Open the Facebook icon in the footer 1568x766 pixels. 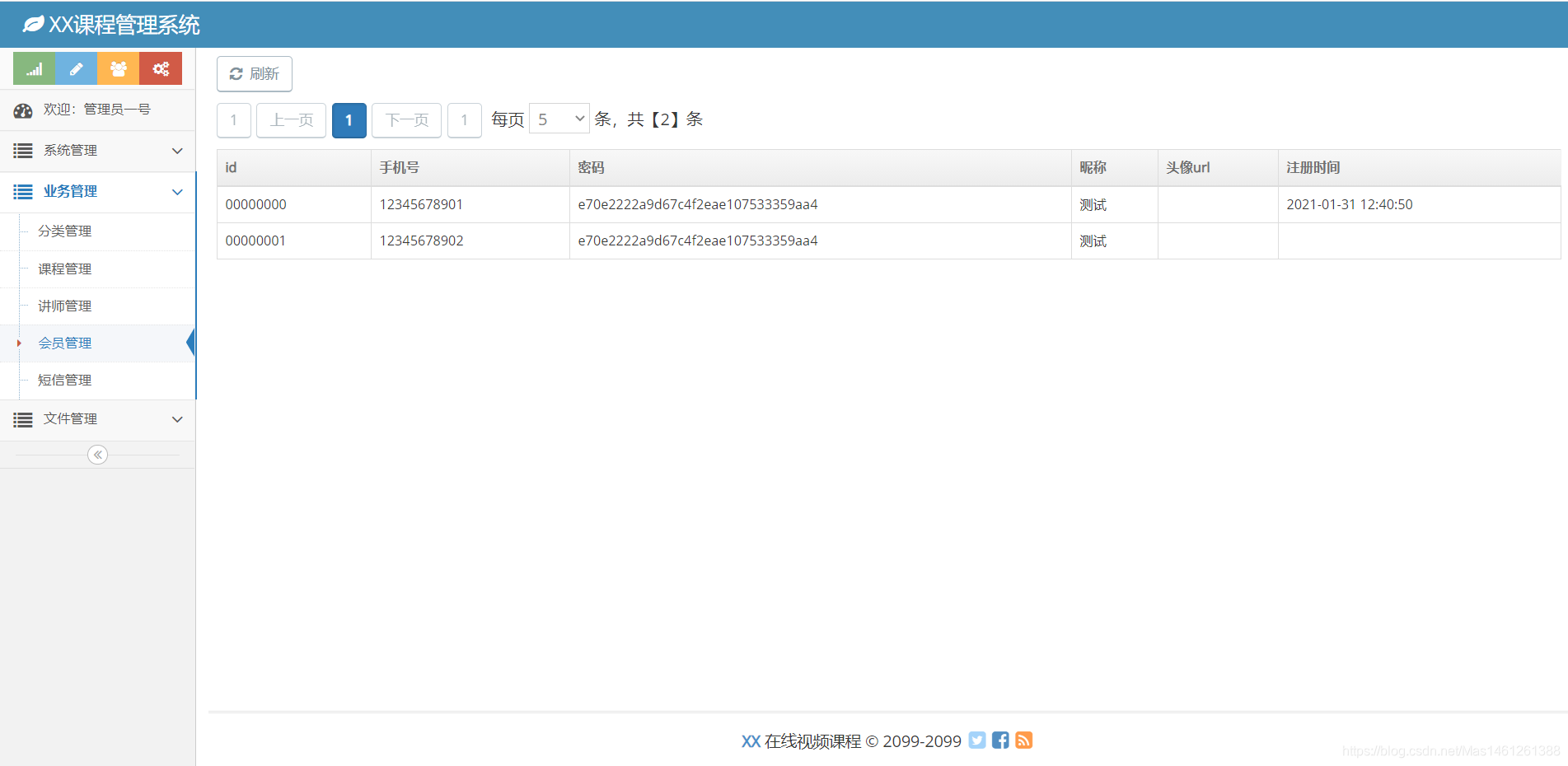pos(1000,740)
